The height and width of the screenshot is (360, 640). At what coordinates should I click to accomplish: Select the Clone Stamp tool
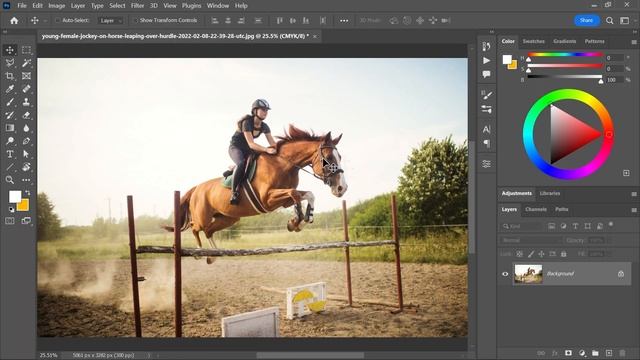26,102
